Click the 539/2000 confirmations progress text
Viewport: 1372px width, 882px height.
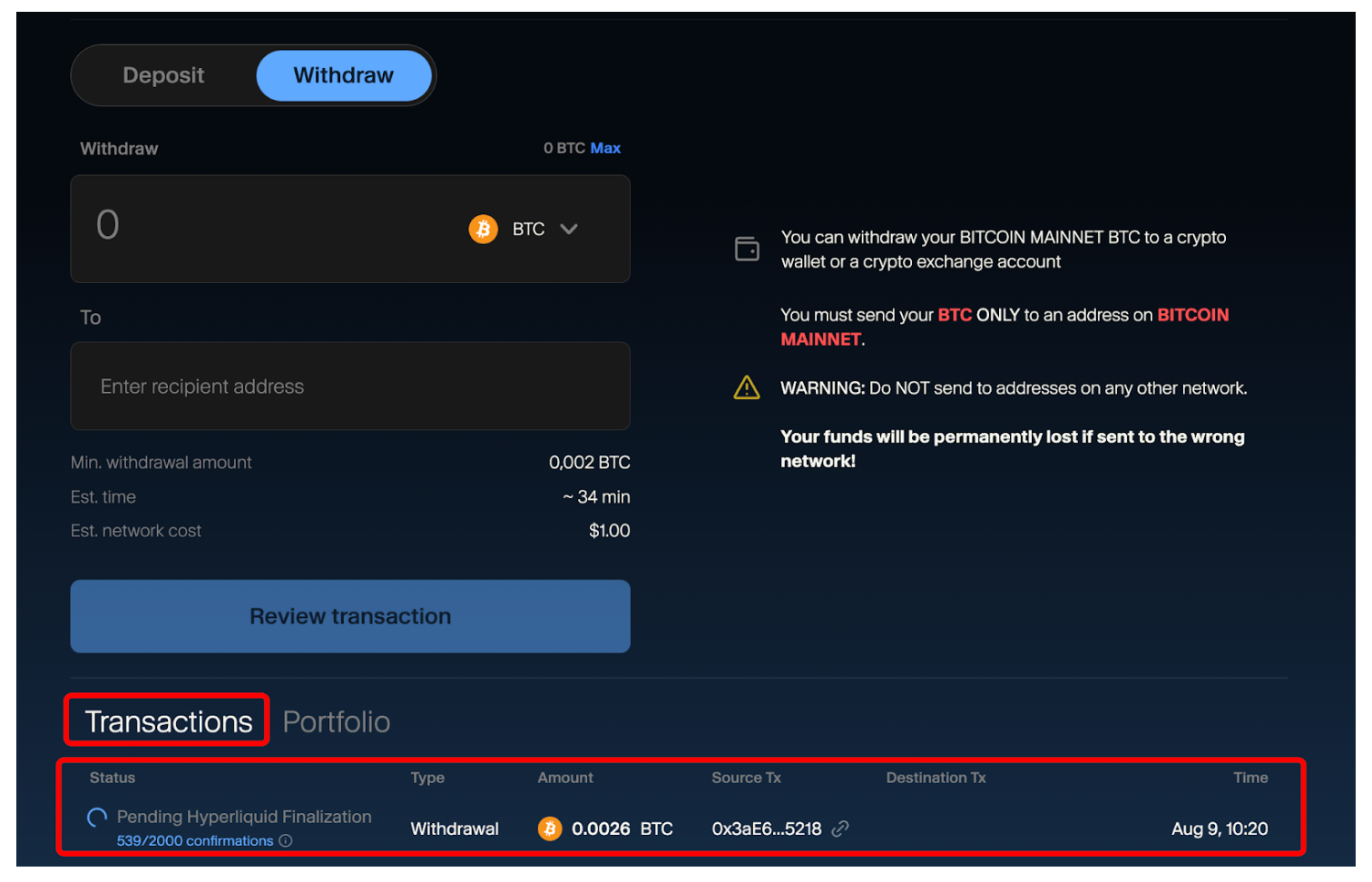click(194, 841)
